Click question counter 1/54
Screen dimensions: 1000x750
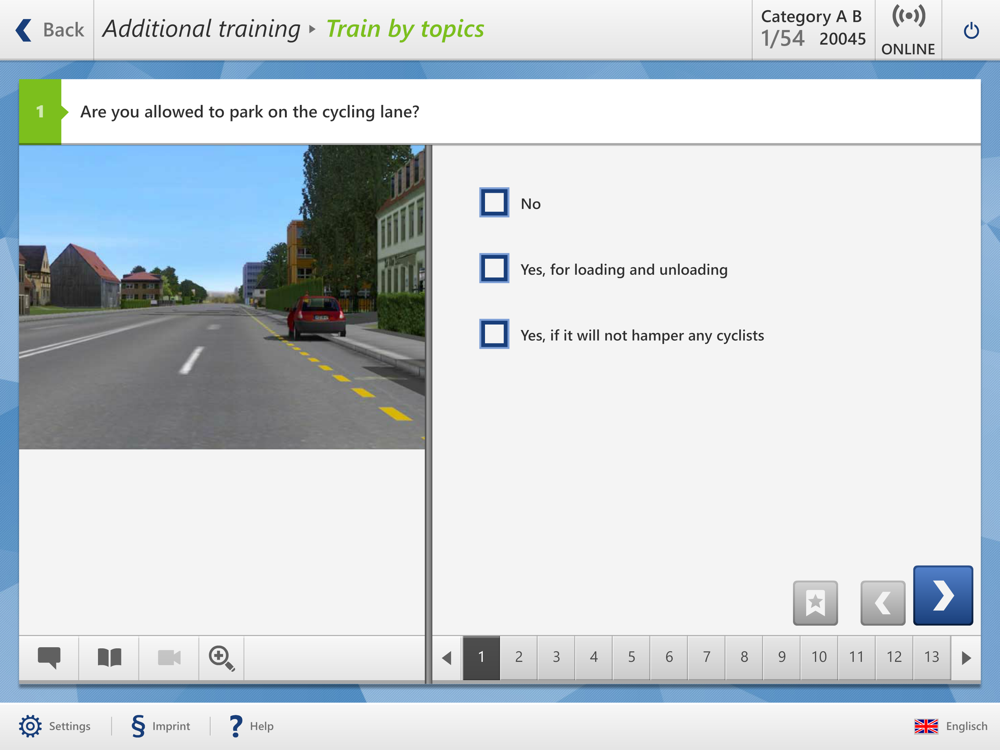click(783, 38)
